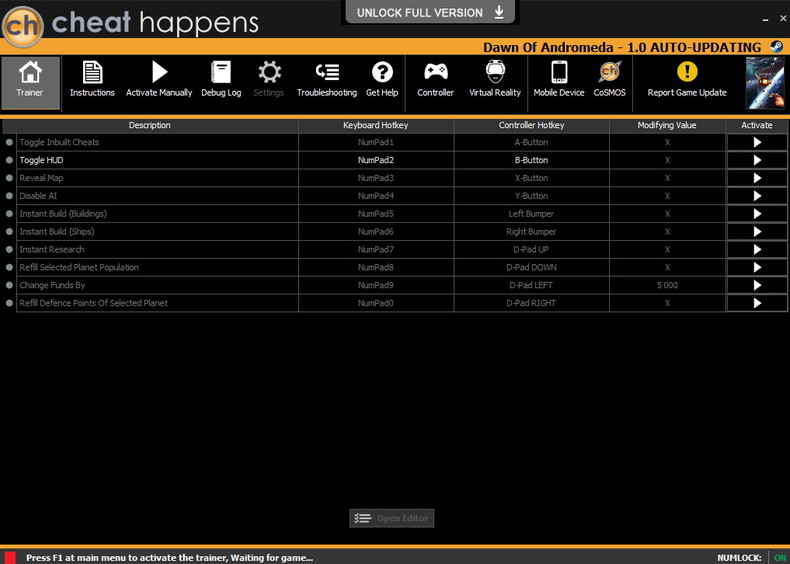Activate Refill Defence Points play arrow
Viewport: 790px width, 564px height.
(x=757, y=303)
